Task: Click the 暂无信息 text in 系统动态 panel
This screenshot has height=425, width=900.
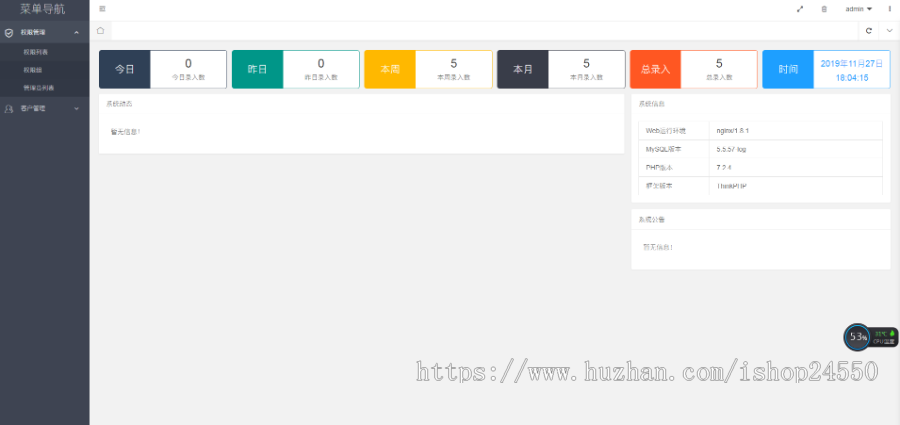Action: 126,132
